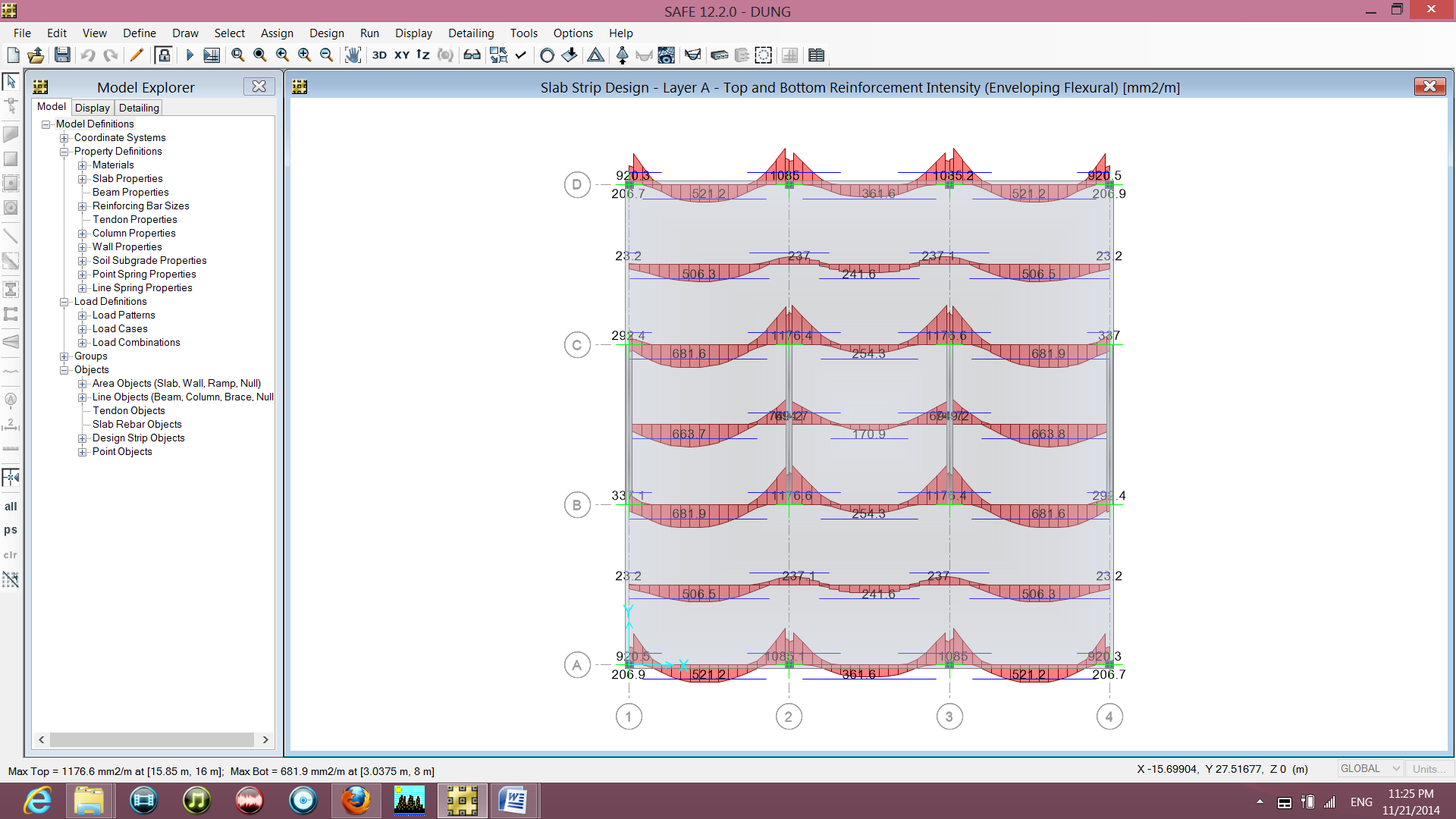
Task: Open the Design menu
Action: pyautogui.click(x=326, y=33)
